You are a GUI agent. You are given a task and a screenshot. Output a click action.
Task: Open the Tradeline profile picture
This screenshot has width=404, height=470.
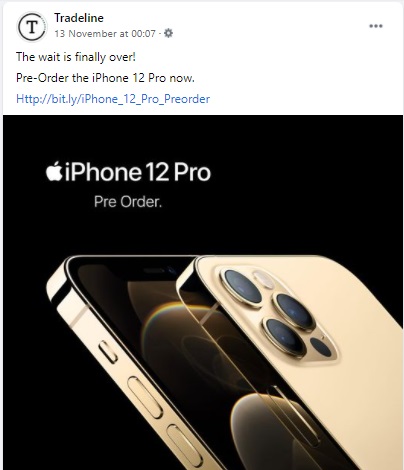point(32,27)
